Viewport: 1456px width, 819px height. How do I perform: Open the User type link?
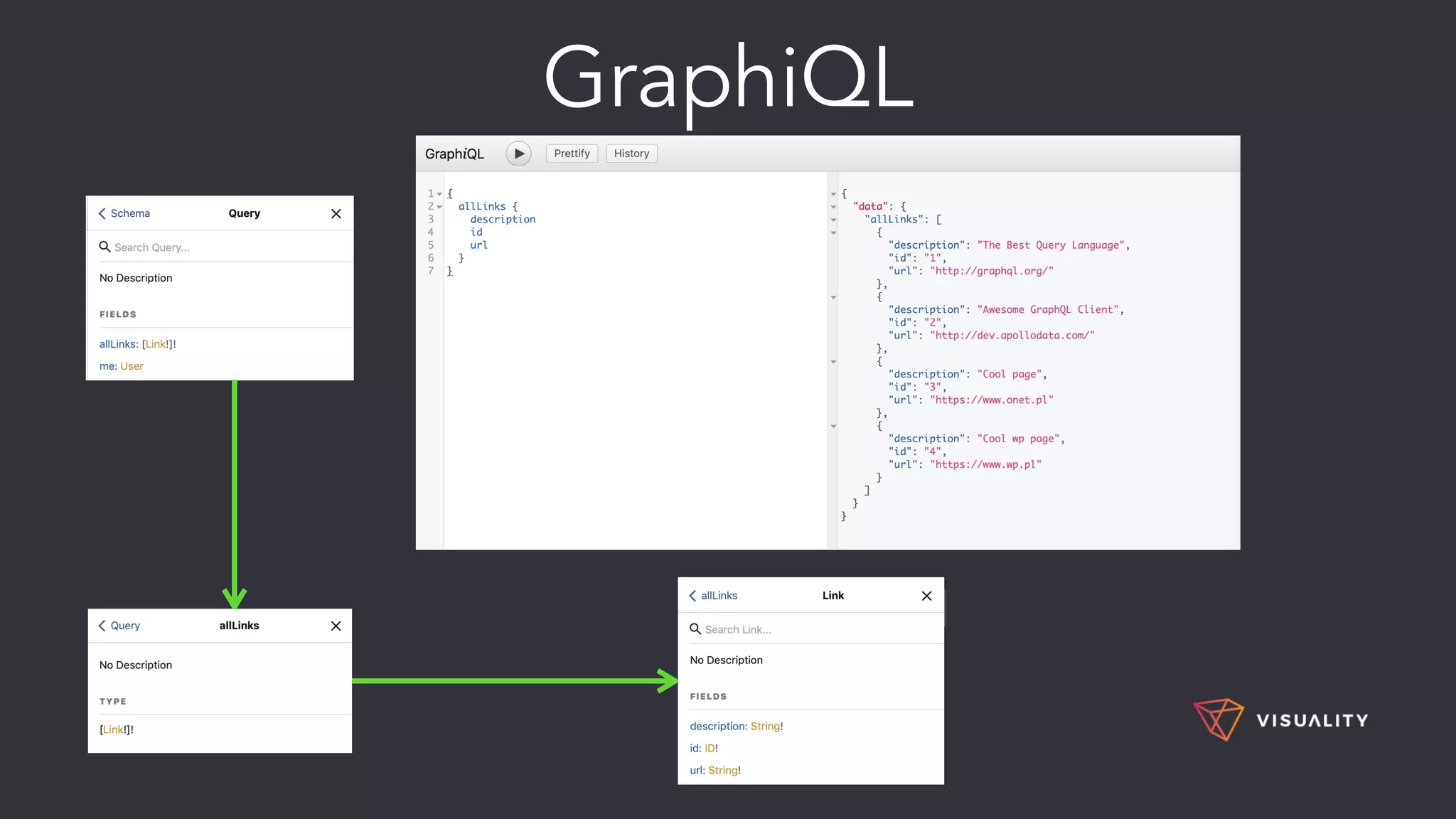coord(132,366)
